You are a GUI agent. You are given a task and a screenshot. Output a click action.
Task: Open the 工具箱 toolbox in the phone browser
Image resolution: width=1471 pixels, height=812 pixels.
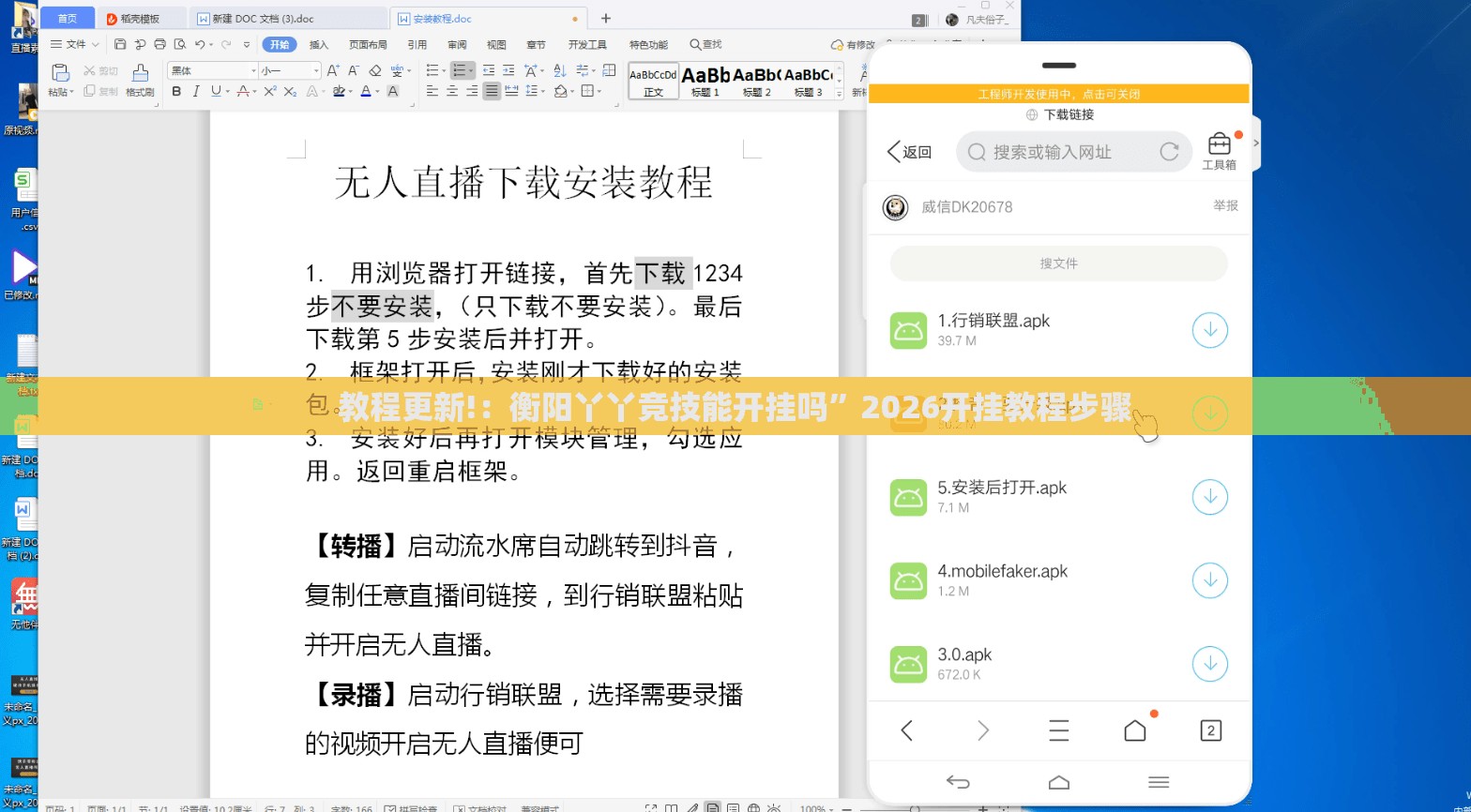coord(1219,151)
